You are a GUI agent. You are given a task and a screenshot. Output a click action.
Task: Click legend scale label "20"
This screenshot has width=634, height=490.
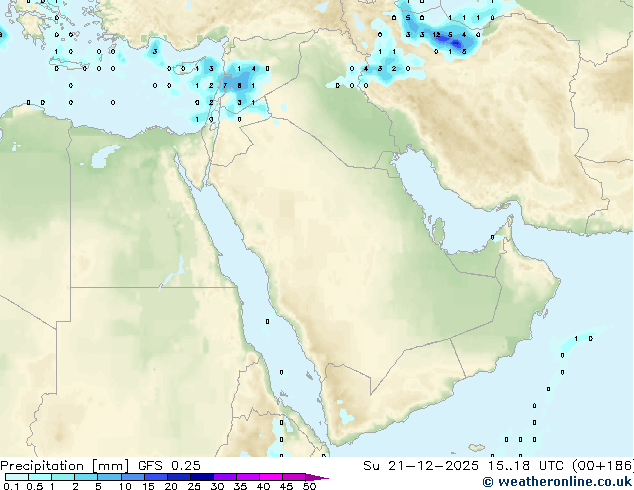(171, 486)
